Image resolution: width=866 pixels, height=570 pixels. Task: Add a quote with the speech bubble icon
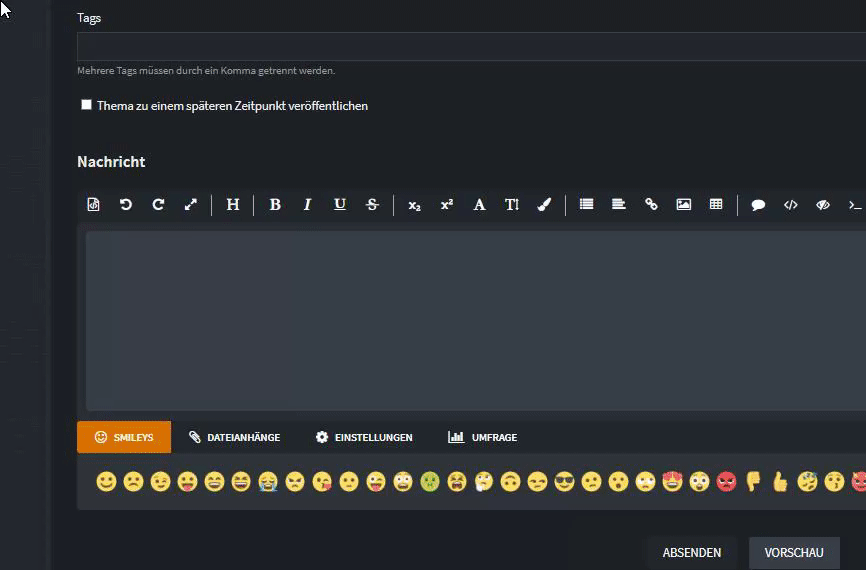point(758,205)
